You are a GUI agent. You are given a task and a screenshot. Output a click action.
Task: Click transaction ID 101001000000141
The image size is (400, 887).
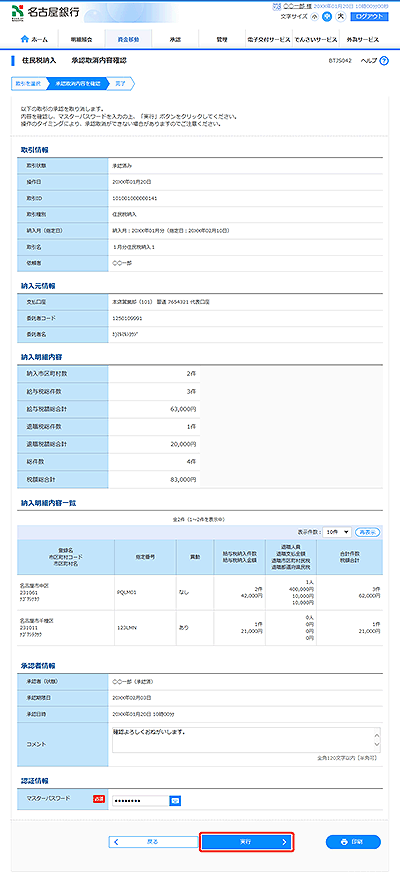click(x=135, y=199)
